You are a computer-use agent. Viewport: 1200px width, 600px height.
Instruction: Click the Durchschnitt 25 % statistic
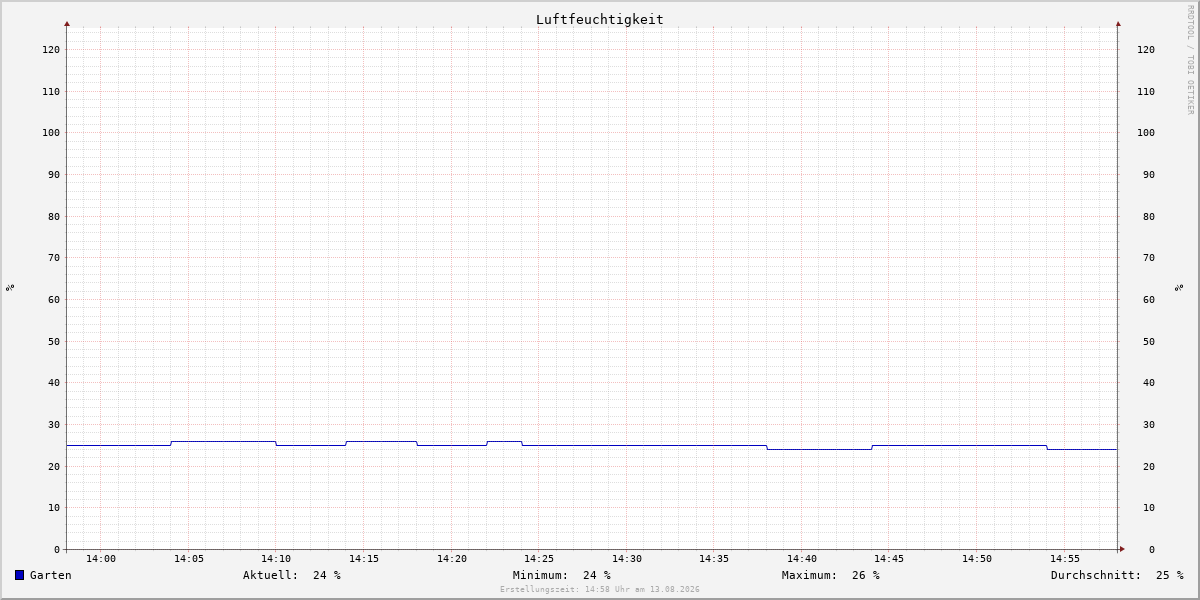[x=1117, y=575]
